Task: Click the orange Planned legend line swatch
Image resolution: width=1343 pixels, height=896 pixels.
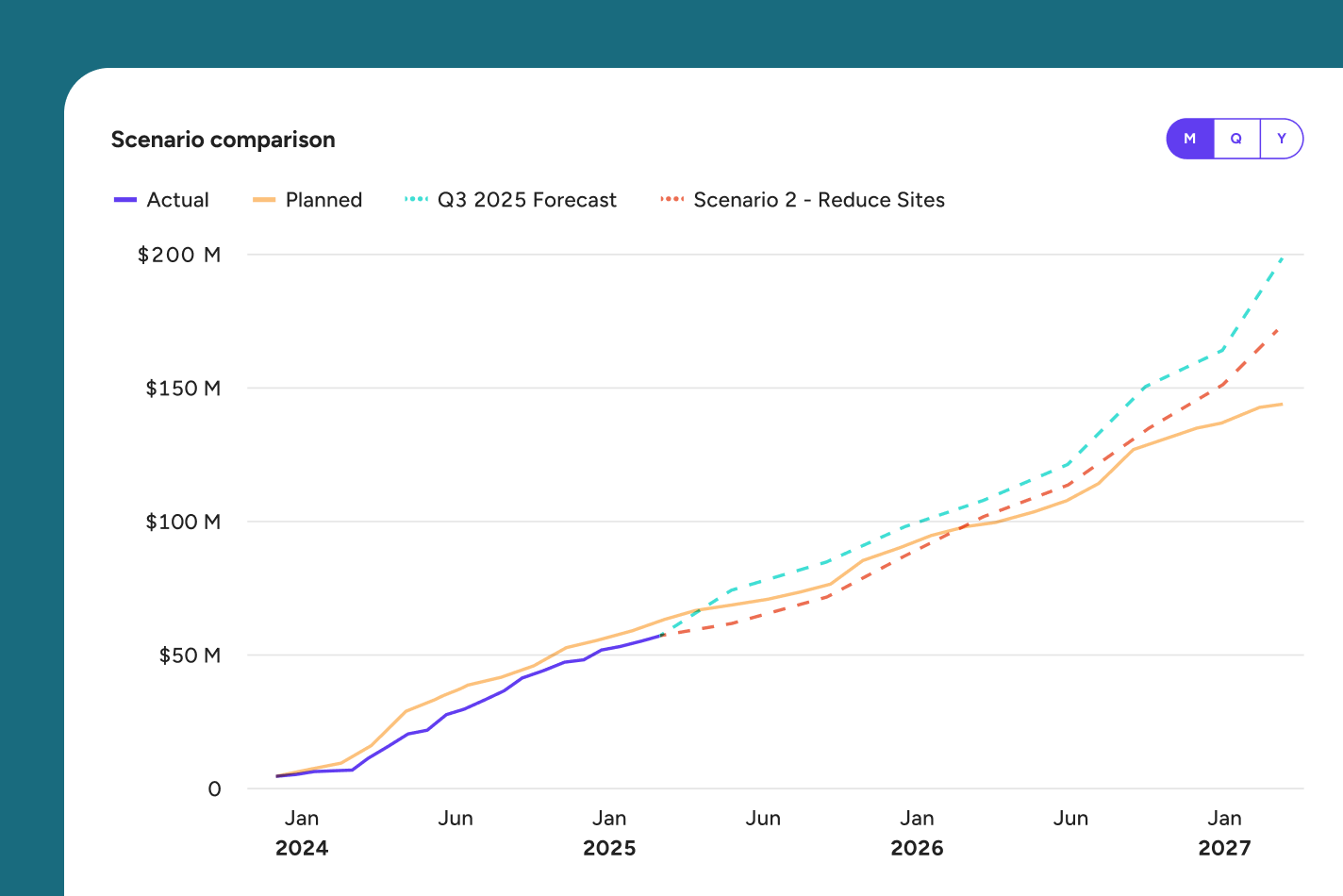Action: pyautogui.click(x=264, y=200)
